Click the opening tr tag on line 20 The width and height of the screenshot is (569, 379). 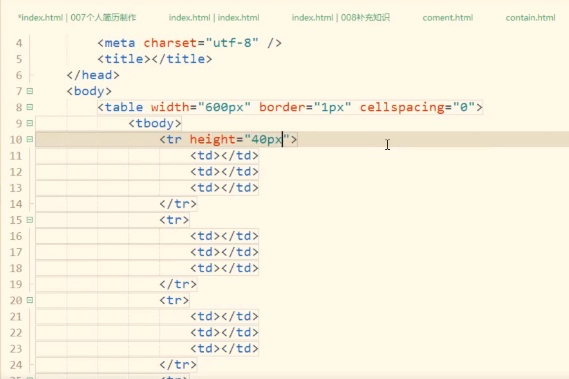coord(174,300)
